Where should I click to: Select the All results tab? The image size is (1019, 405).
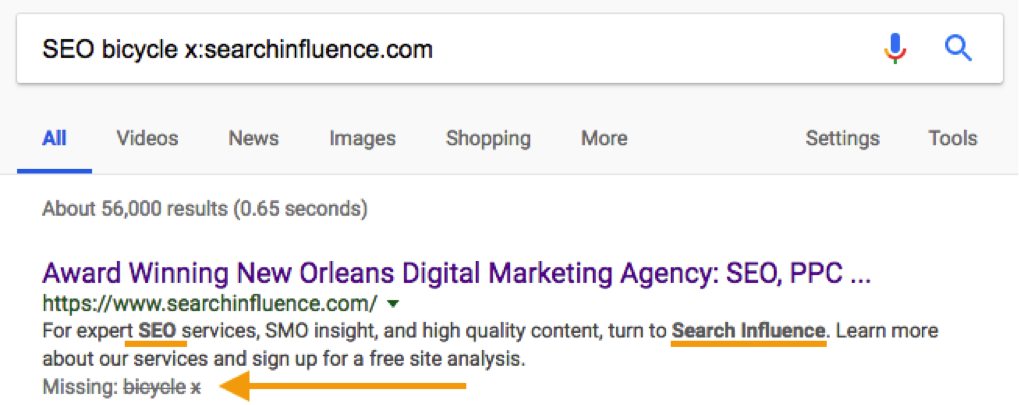pyautogui.click(x=54, y=138)
